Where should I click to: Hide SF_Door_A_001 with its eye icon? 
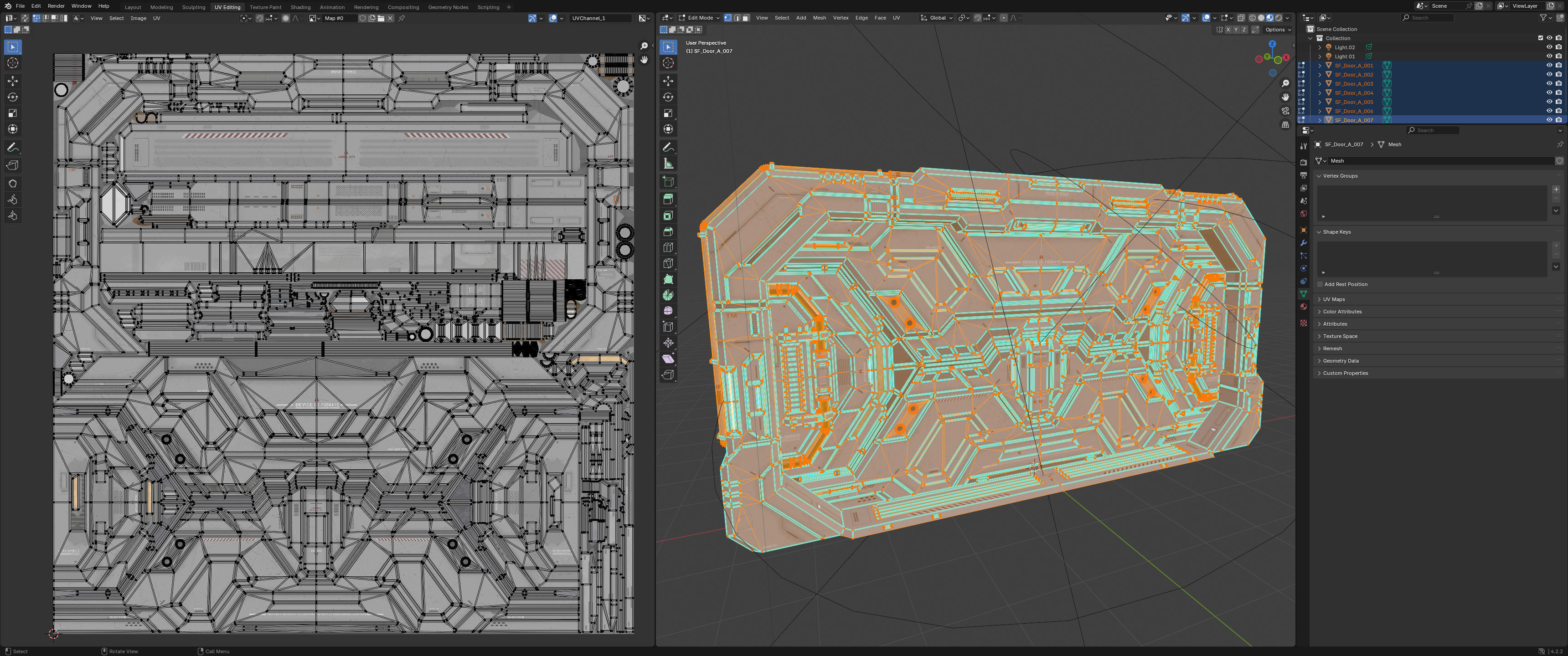tap(1549, 65)
